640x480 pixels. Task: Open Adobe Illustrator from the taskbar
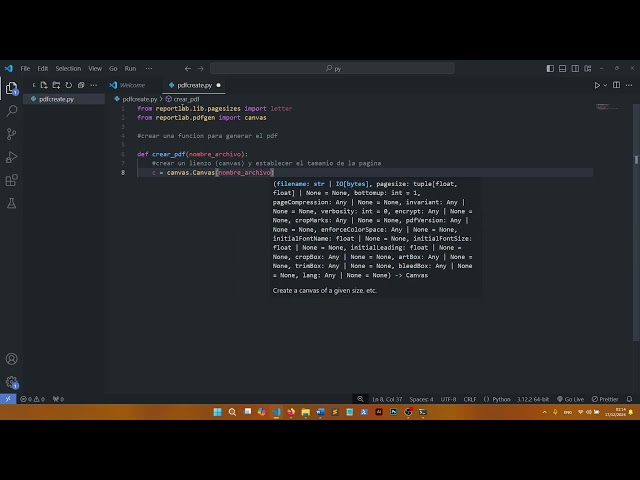point(379,412)
